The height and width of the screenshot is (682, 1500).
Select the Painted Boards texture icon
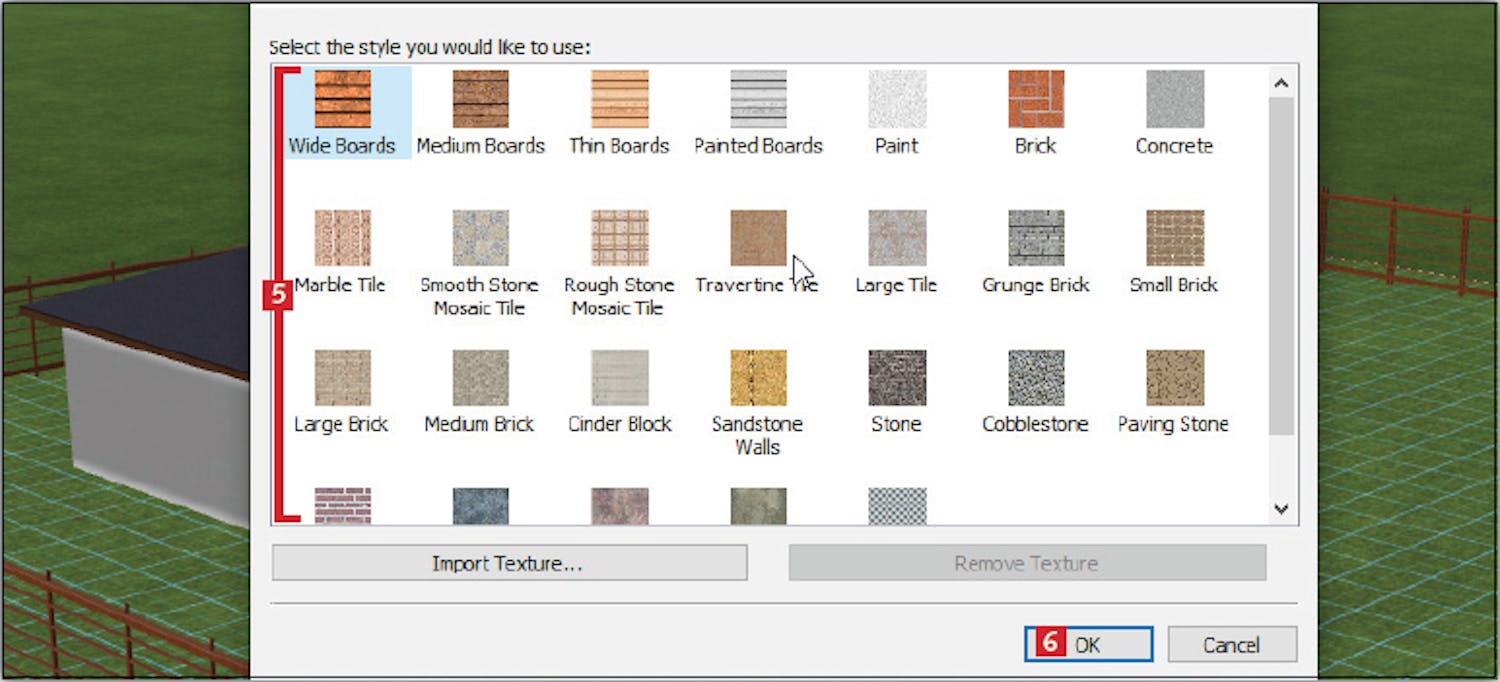[758, 99]
